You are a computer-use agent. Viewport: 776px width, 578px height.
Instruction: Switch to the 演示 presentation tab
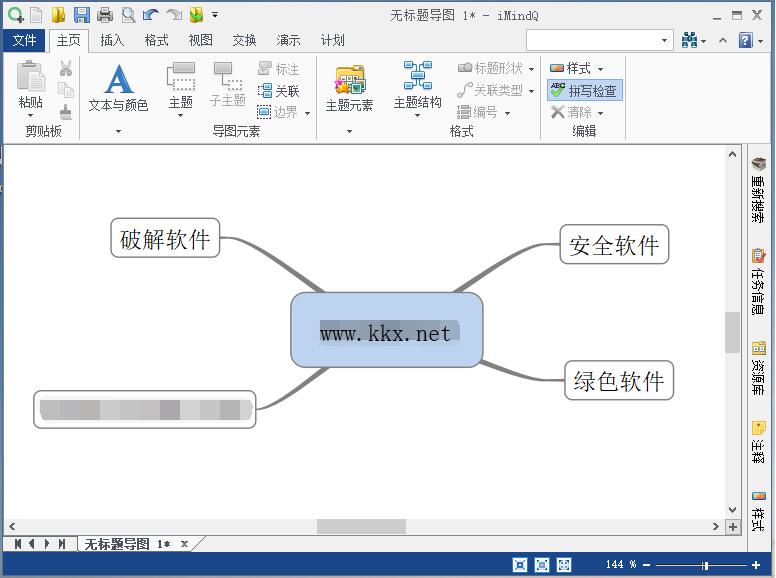pyautogui.click(x=288, y=40)
